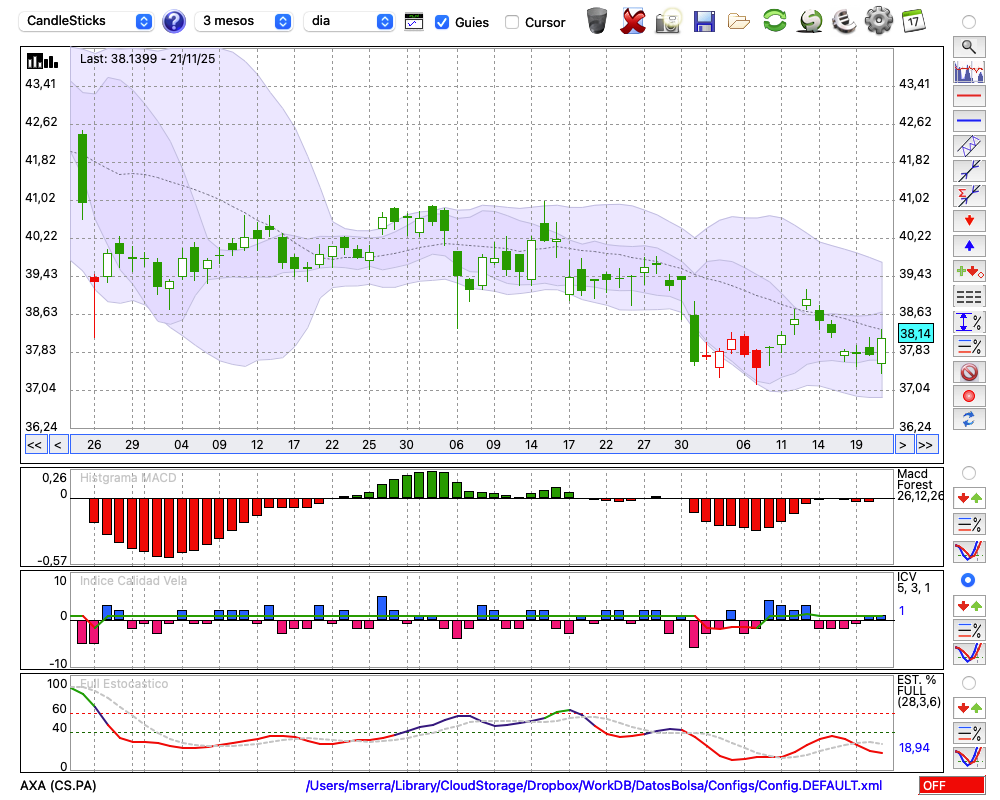Viewport: 1000px width, 800px height.
Task: Click the blue up arrow marker tool
Action: [969, 246]
